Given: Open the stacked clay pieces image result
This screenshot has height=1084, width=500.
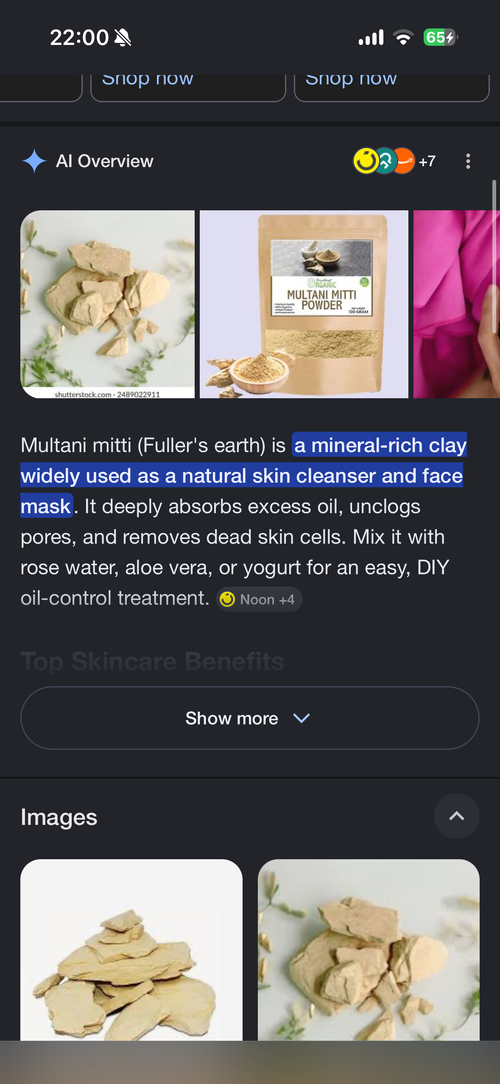Looking at the screenshot, I should [x=131, y=950].
